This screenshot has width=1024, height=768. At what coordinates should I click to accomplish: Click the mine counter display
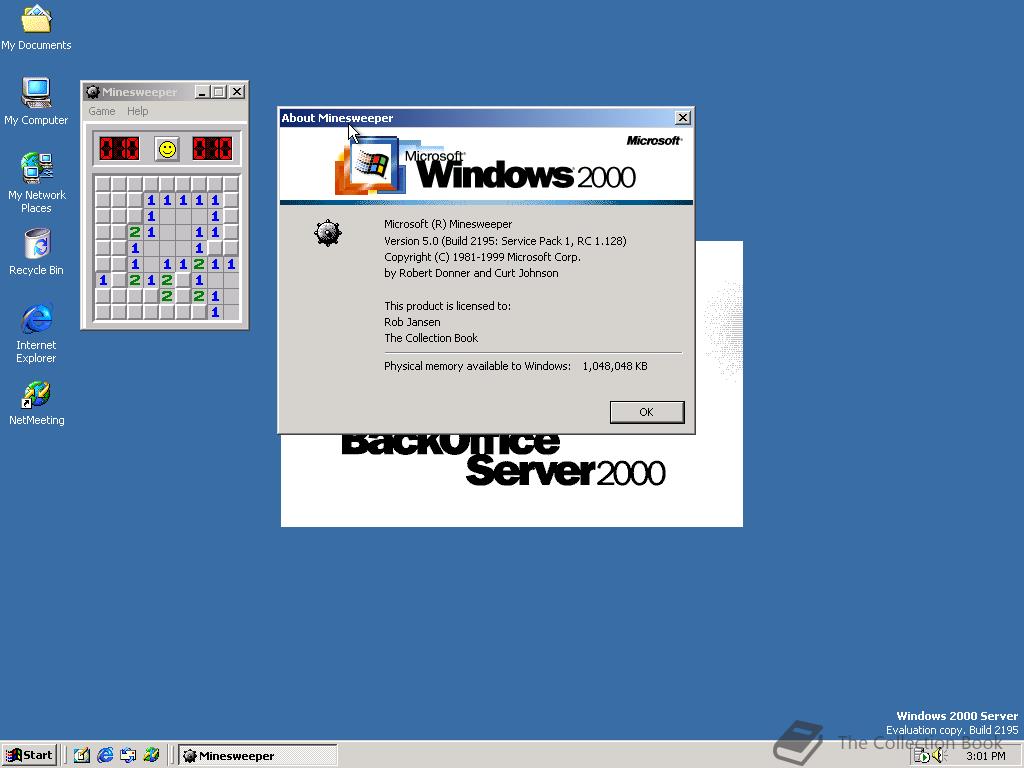click(119, 149)
